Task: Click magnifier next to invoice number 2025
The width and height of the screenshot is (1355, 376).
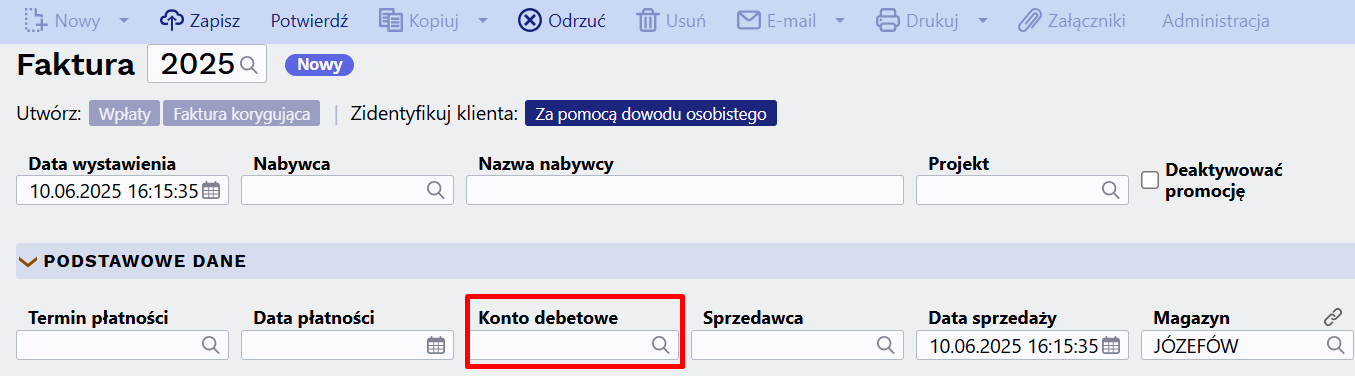Action: coord(249,65)
